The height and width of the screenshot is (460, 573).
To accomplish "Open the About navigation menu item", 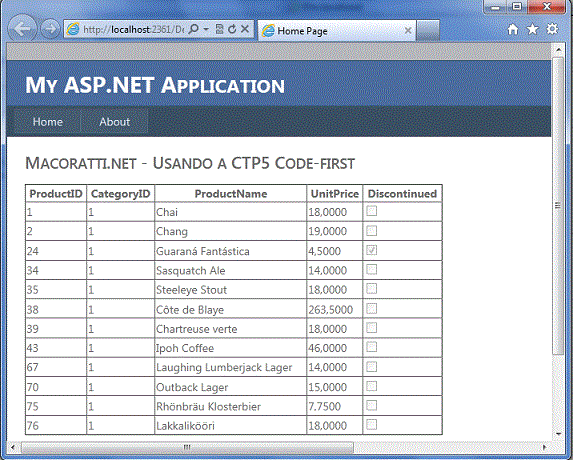I will (x=114, y=122).
